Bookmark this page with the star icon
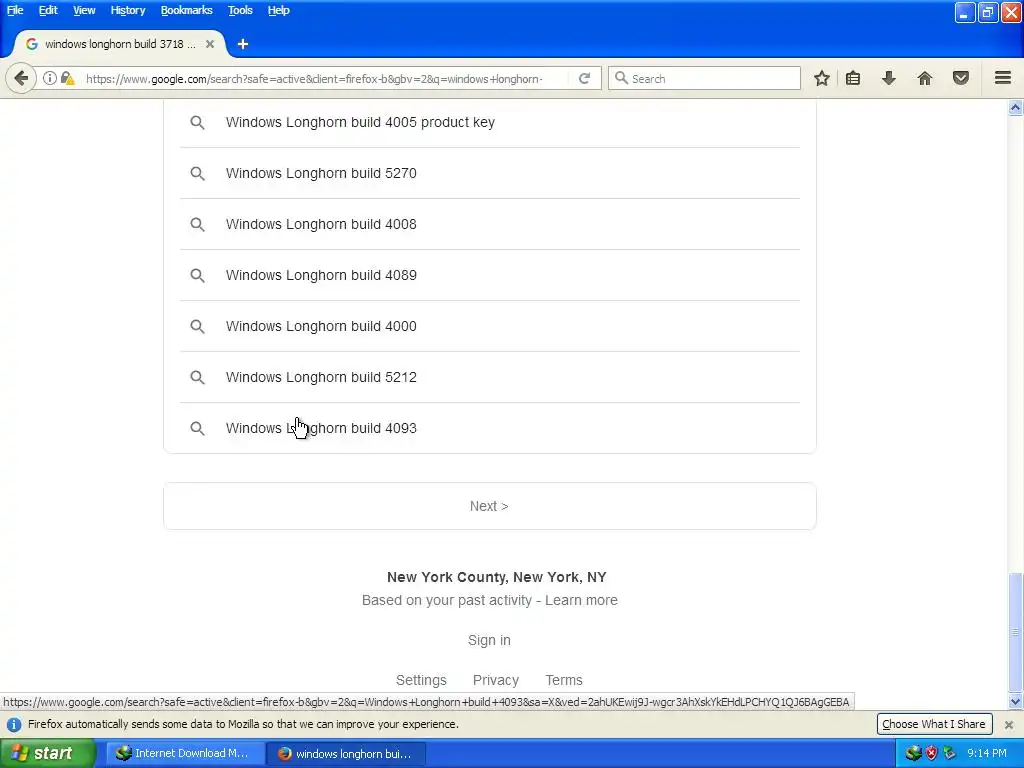 click(822, 78)
